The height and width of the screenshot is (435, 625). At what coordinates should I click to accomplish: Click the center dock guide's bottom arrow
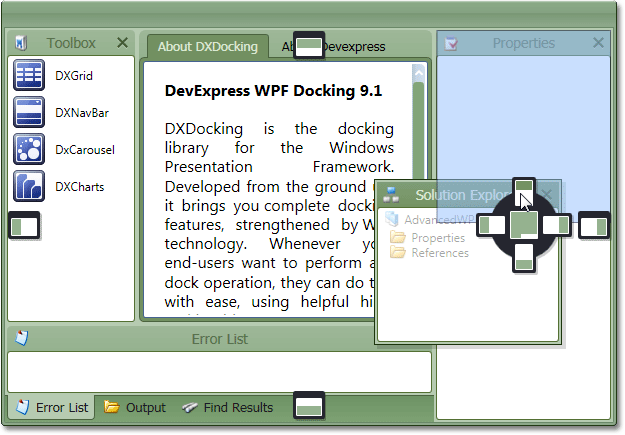(524, 259)
